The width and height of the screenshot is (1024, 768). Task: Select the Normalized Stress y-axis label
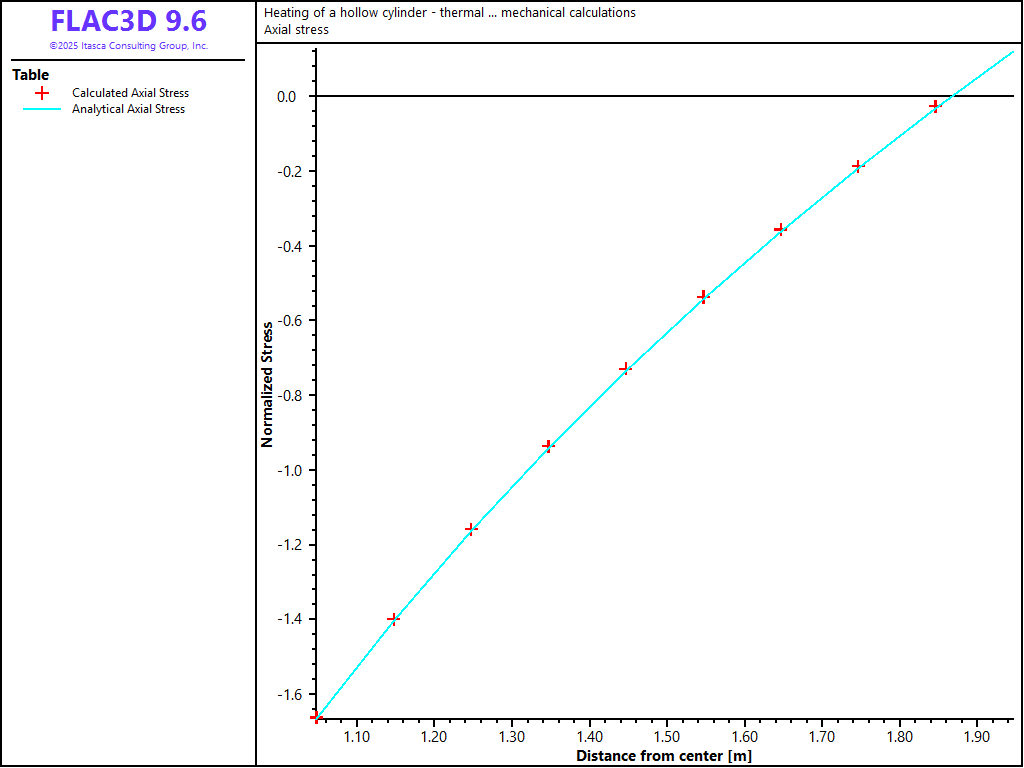click(x=267, y=384)
